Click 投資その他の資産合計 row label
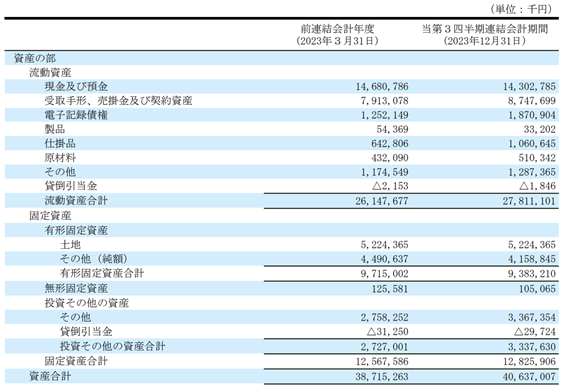Viewport: 565px width, 386px height. coord(113,346)
